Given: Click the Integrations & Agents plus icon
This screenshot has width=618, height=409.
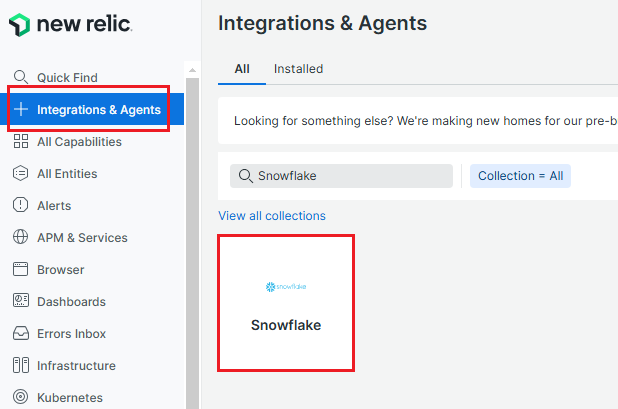Looking at the screenshot, I should coord(20,110).
